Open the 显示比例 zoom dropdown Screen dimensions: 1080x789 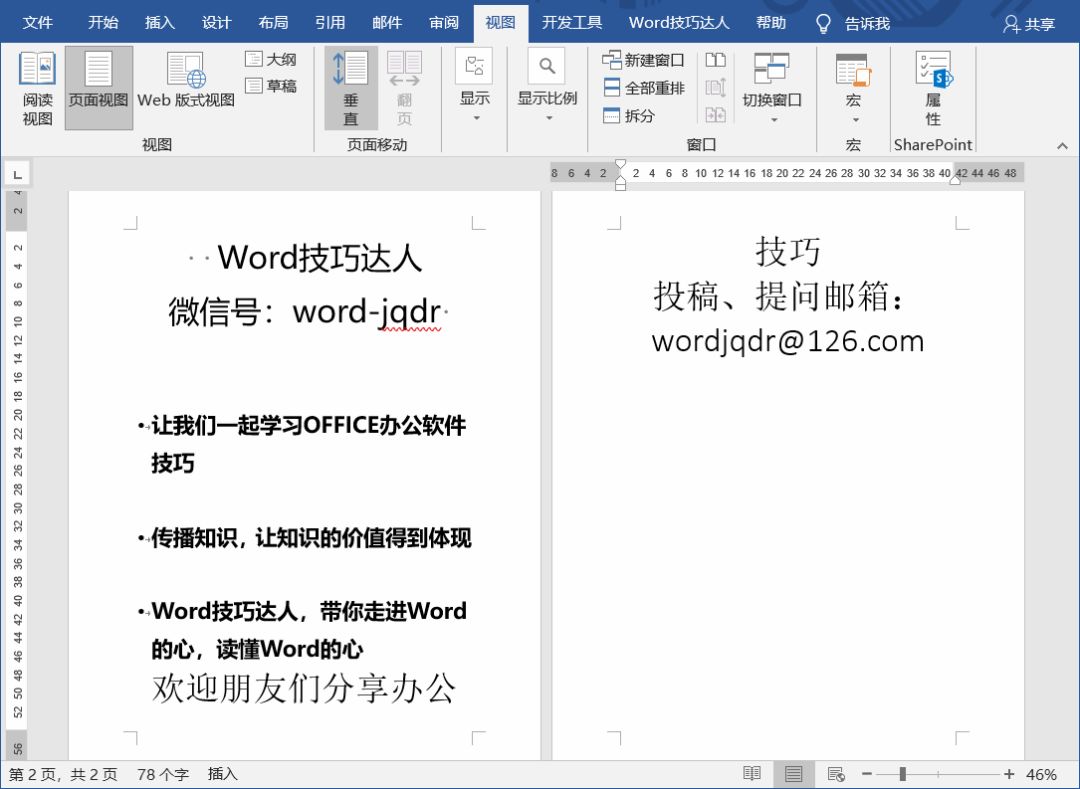(x=547, y=86)
